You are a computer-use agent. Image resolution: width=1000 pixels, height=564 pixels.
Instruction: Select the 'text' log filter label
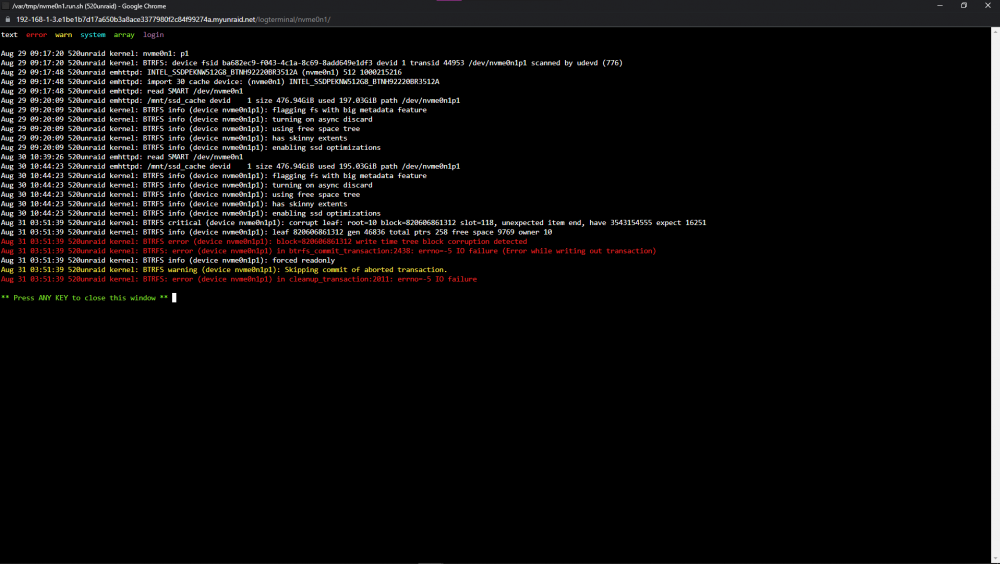pyautogui.click(x=9, y=35)
